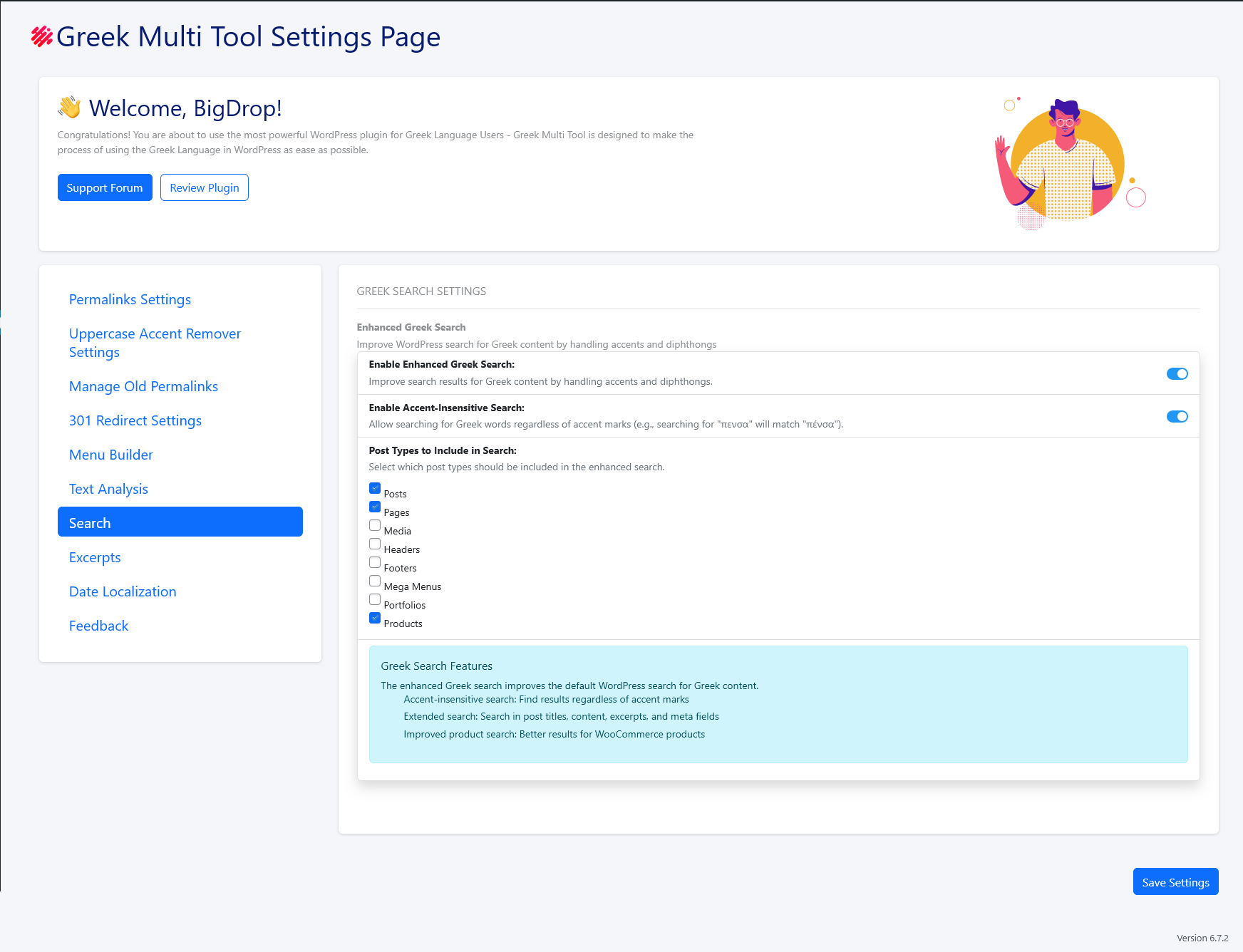The width and height of the screenshot is (1243, 952).
Task: Open the Support Forum
Action: [105, 187]
